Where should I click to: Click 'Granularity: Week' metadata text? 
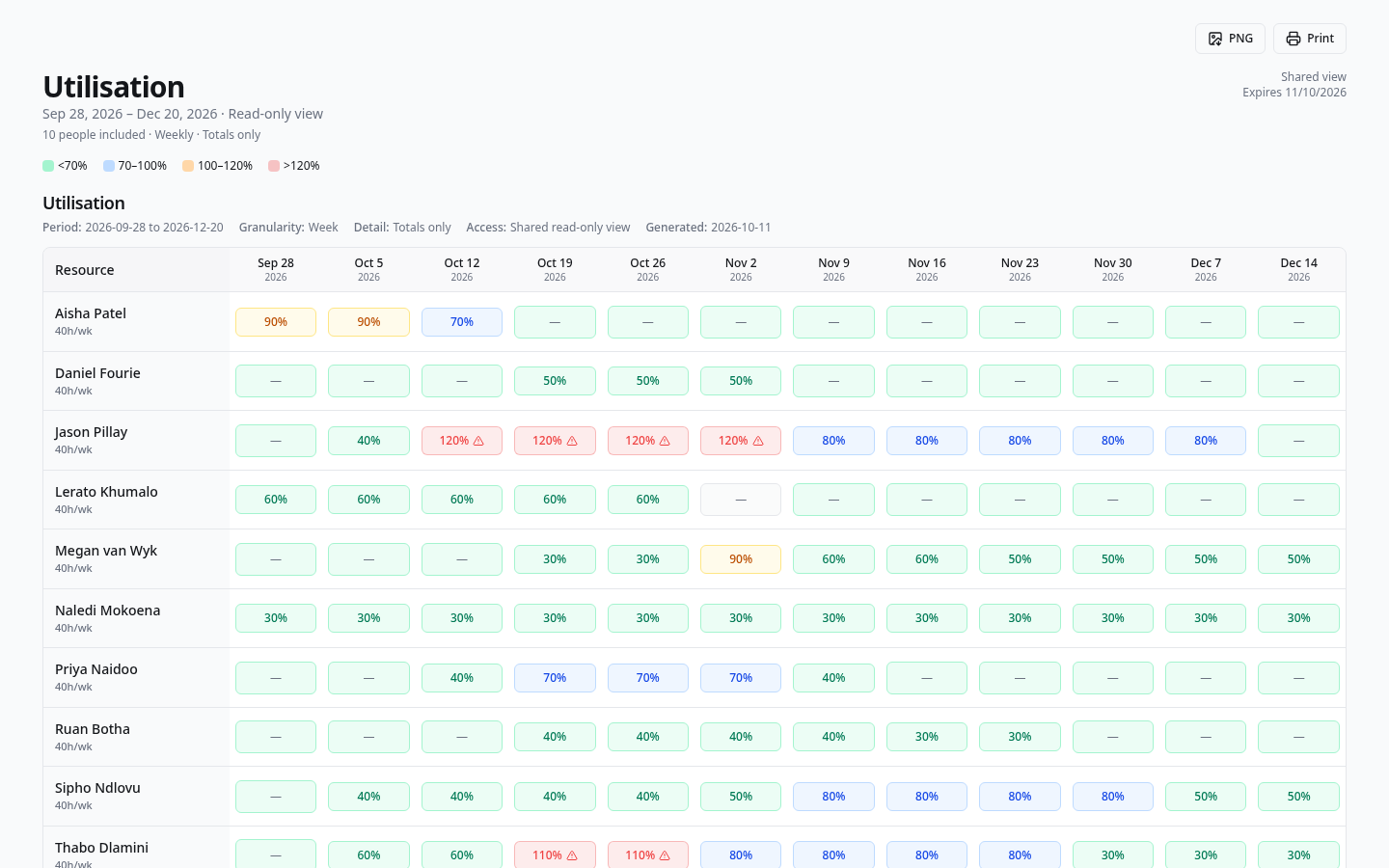(x=288, y=228)
